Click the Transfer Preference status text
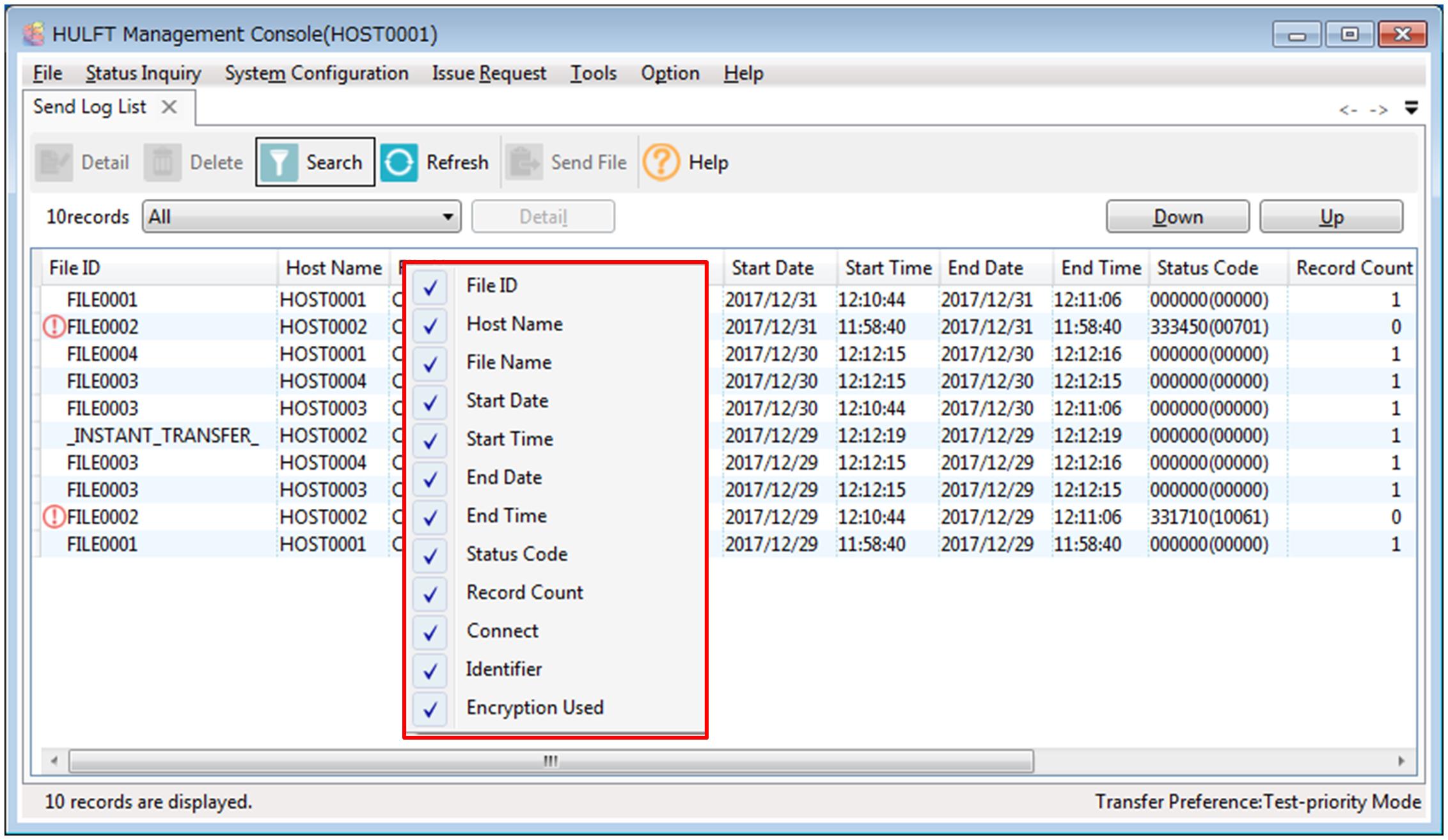Viewport: 1448px width, 840px height. point(1258,802)
